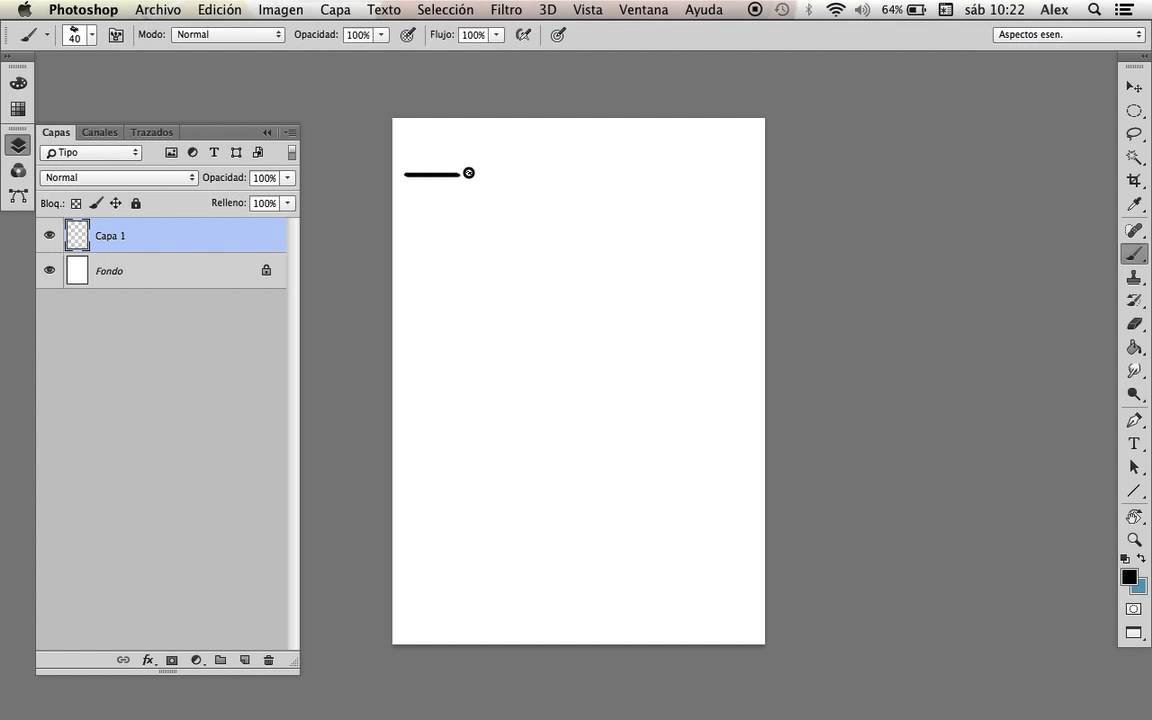Viewport: 1152px width, 720px height.
Task: Open the Swatches panel grid icon
Action: click(x=18, y=109)
